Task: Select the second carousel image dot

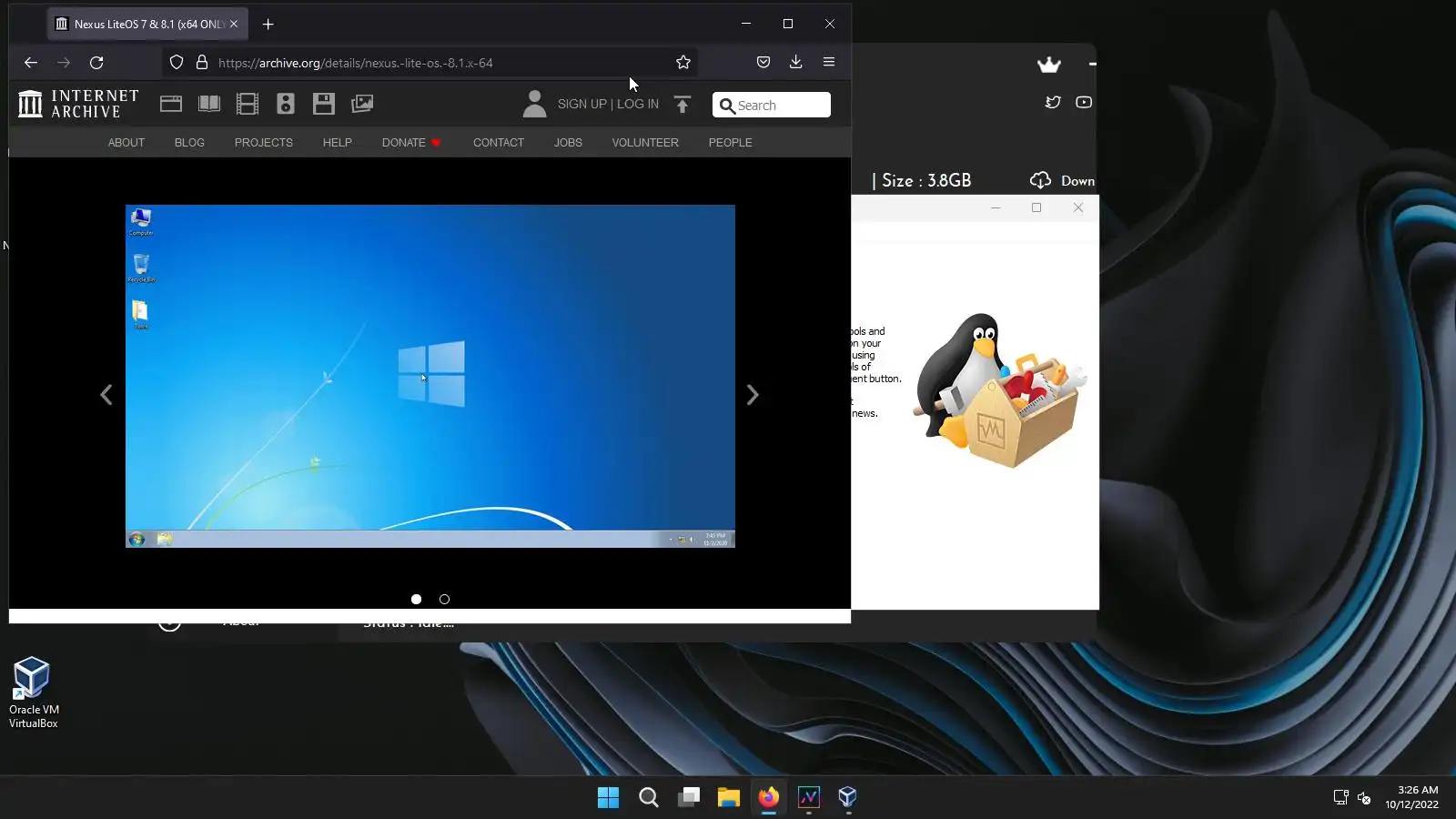Action: click(x=444, y=599)
